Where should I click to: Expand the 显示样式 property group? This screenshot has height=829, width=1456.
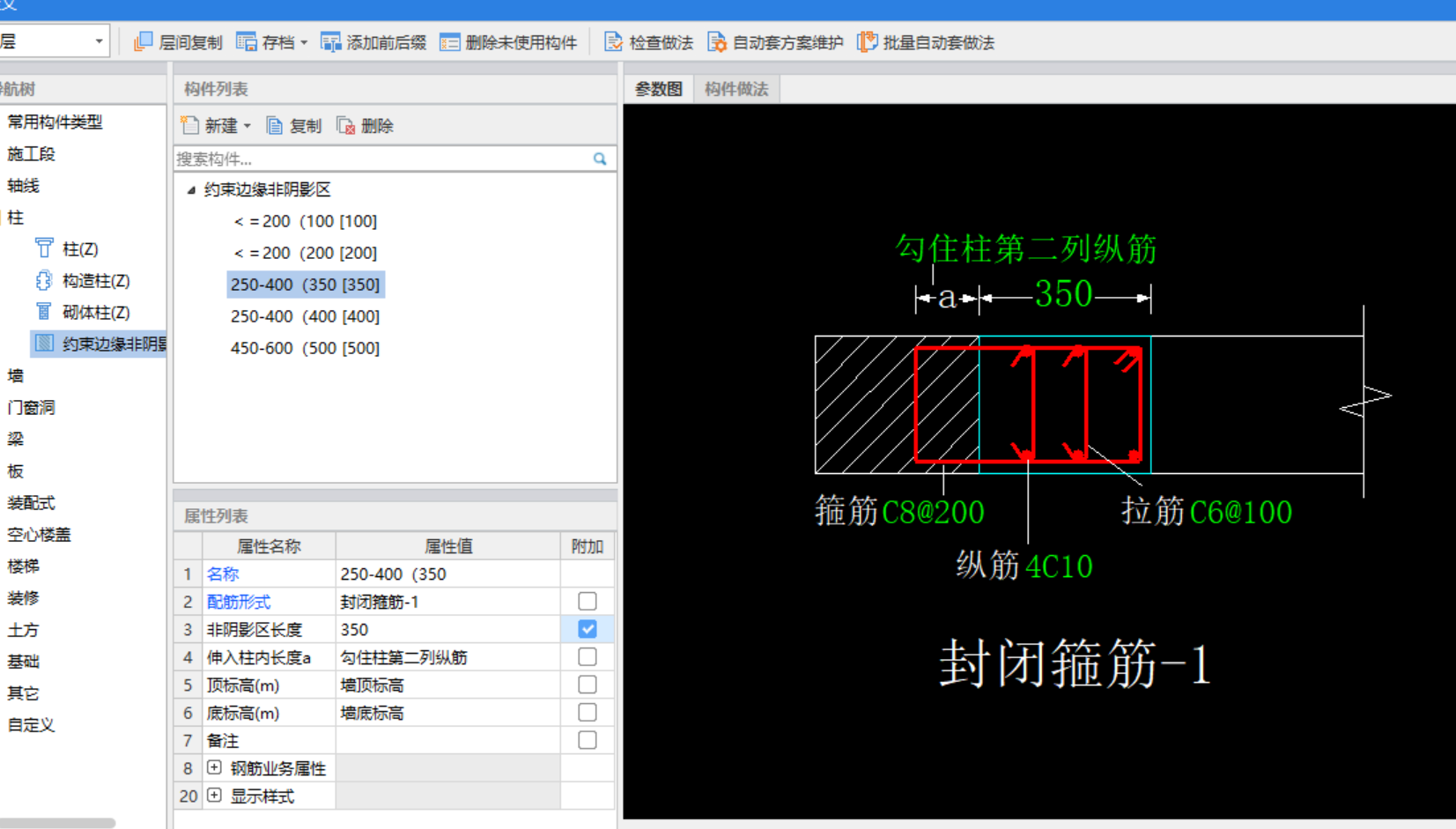214,796
